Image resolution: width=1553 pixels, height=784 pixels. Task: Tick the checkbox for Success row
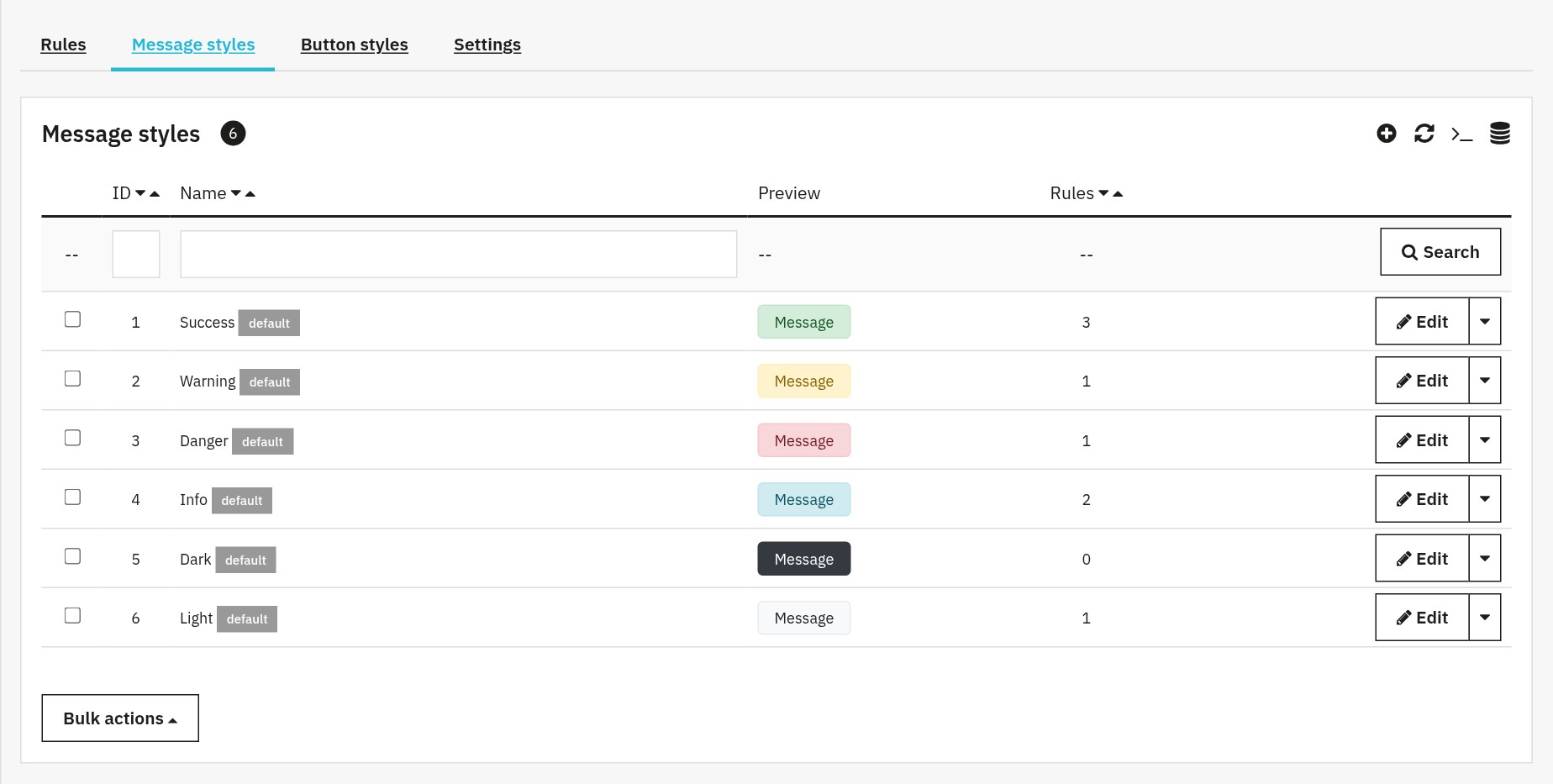(73, 319)
